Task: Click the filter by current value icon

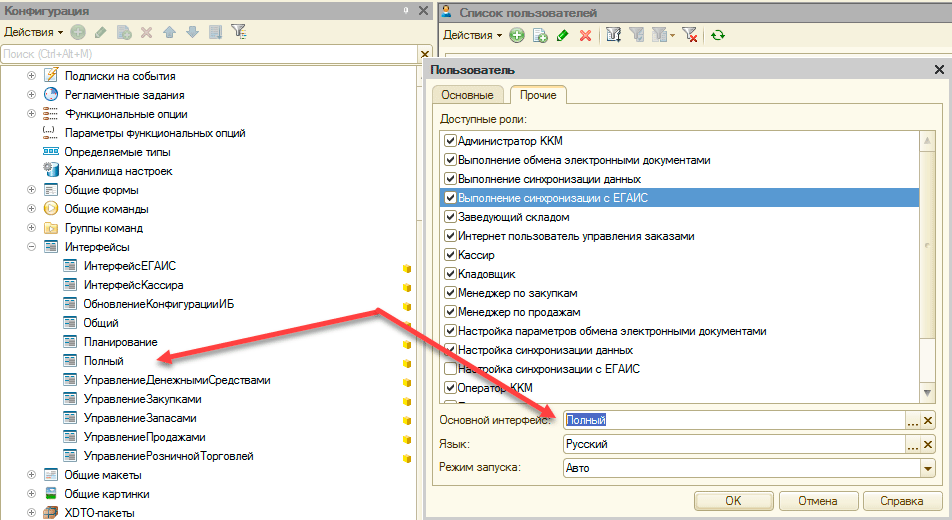Action: pyautogui.click(x=636, y=35)
